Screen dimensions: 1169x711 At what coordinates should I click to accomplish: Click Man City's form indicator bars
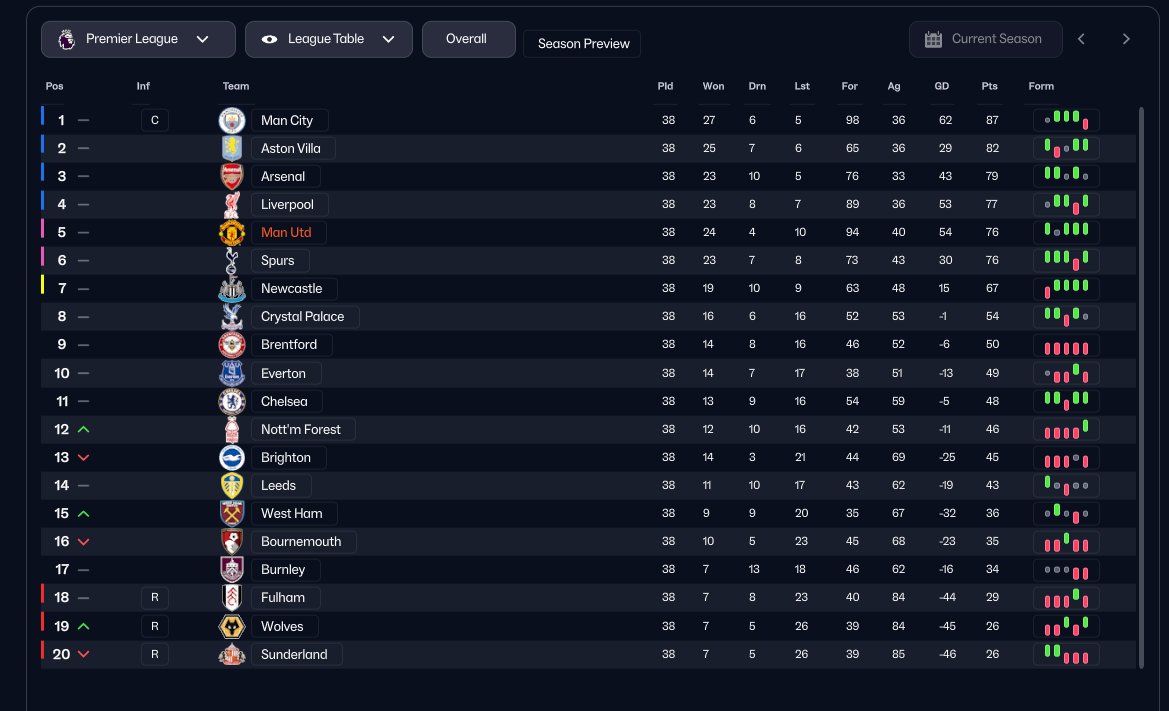1066,120
